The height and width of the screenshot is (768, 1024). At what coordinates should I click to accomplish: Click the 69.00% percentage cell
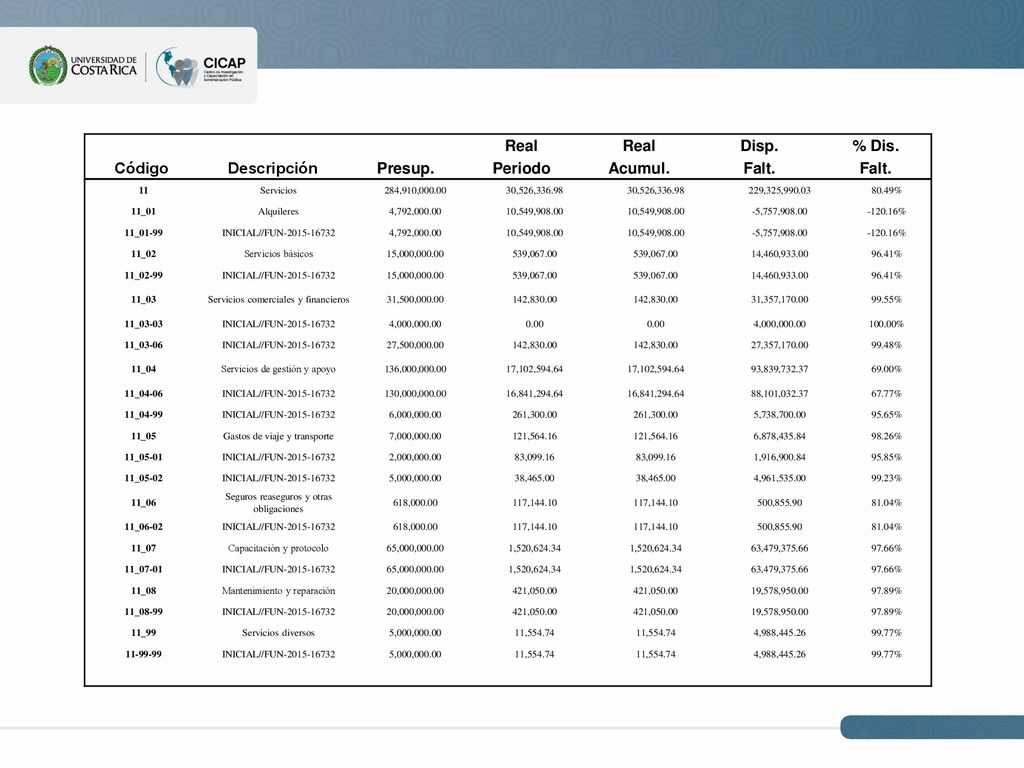click(x=886, y=369)
